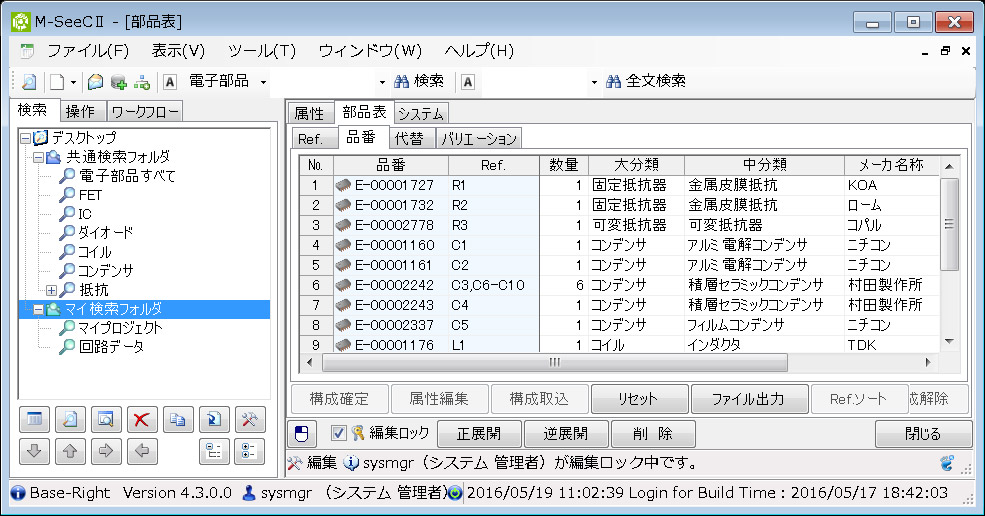Click the 全文検索 button
Viewport: 985px width, 516px height.
point(646,81)
